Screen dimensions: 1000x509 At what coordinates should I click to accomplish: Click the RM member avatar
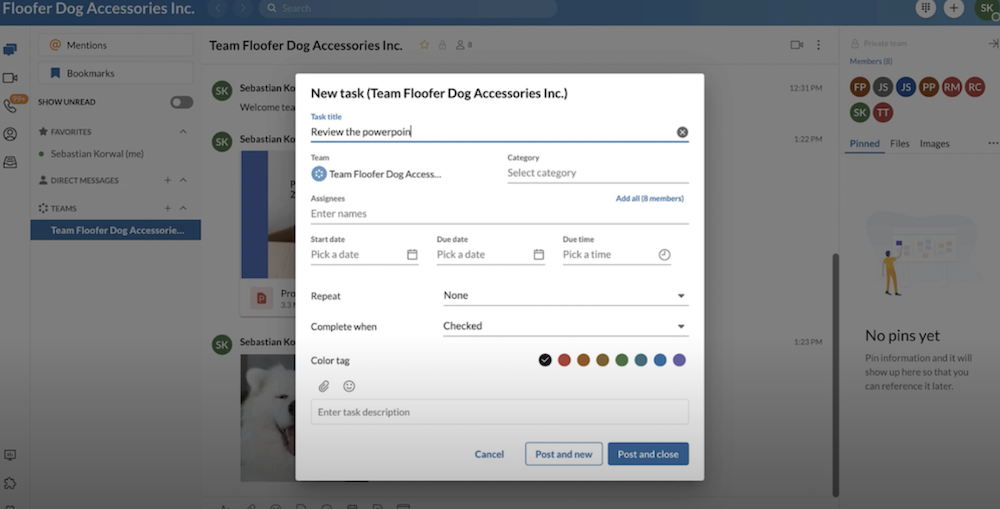click(952, 87)
